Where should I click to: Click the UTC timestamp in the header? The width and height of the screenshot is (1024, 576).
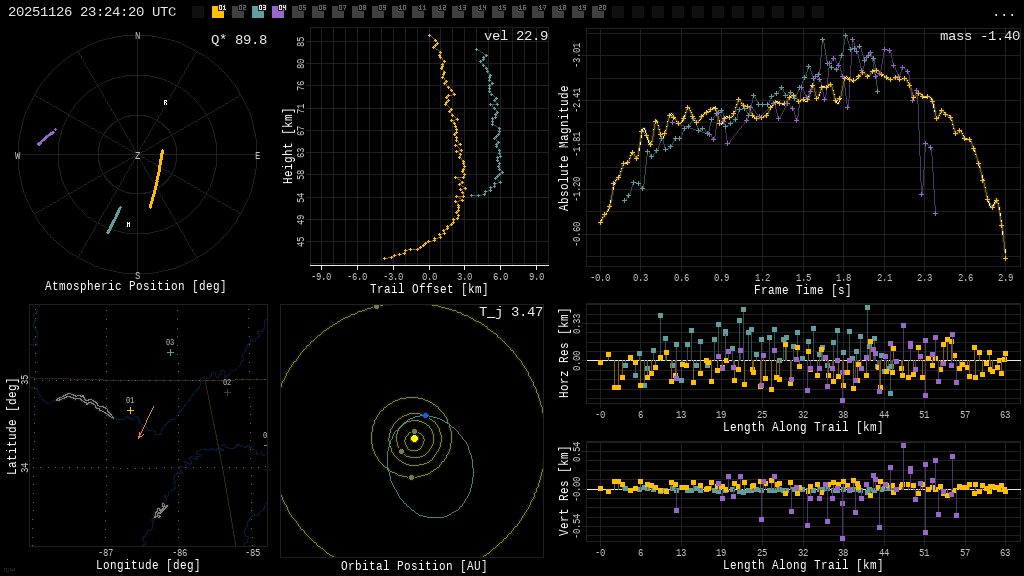coord(92,12)
